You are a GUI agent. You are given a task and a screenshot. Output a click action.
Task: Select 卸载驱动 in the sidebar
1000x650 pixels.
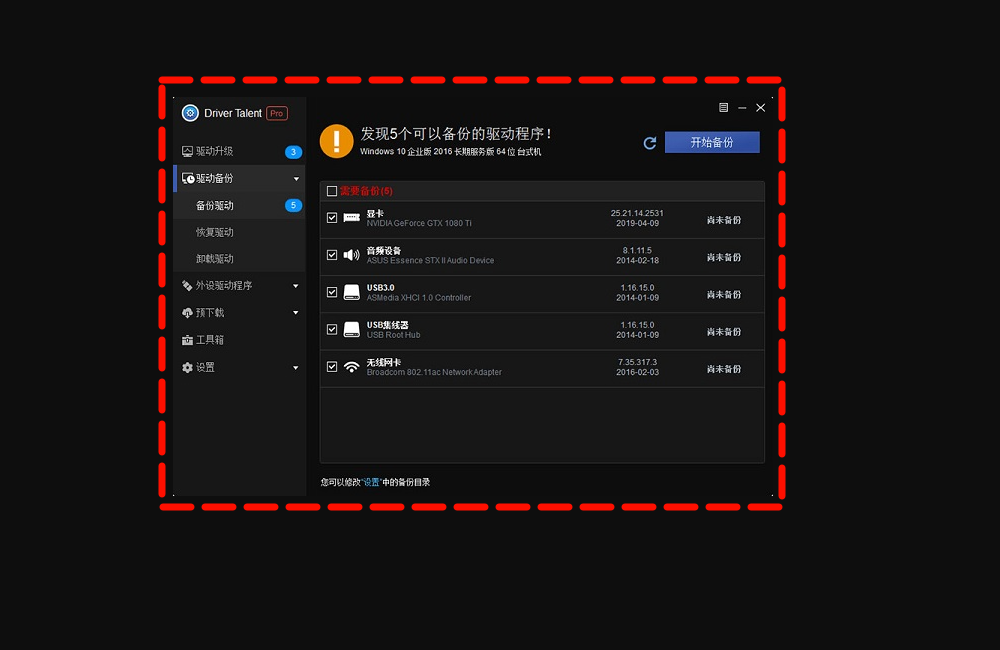[x=240, y=259]
